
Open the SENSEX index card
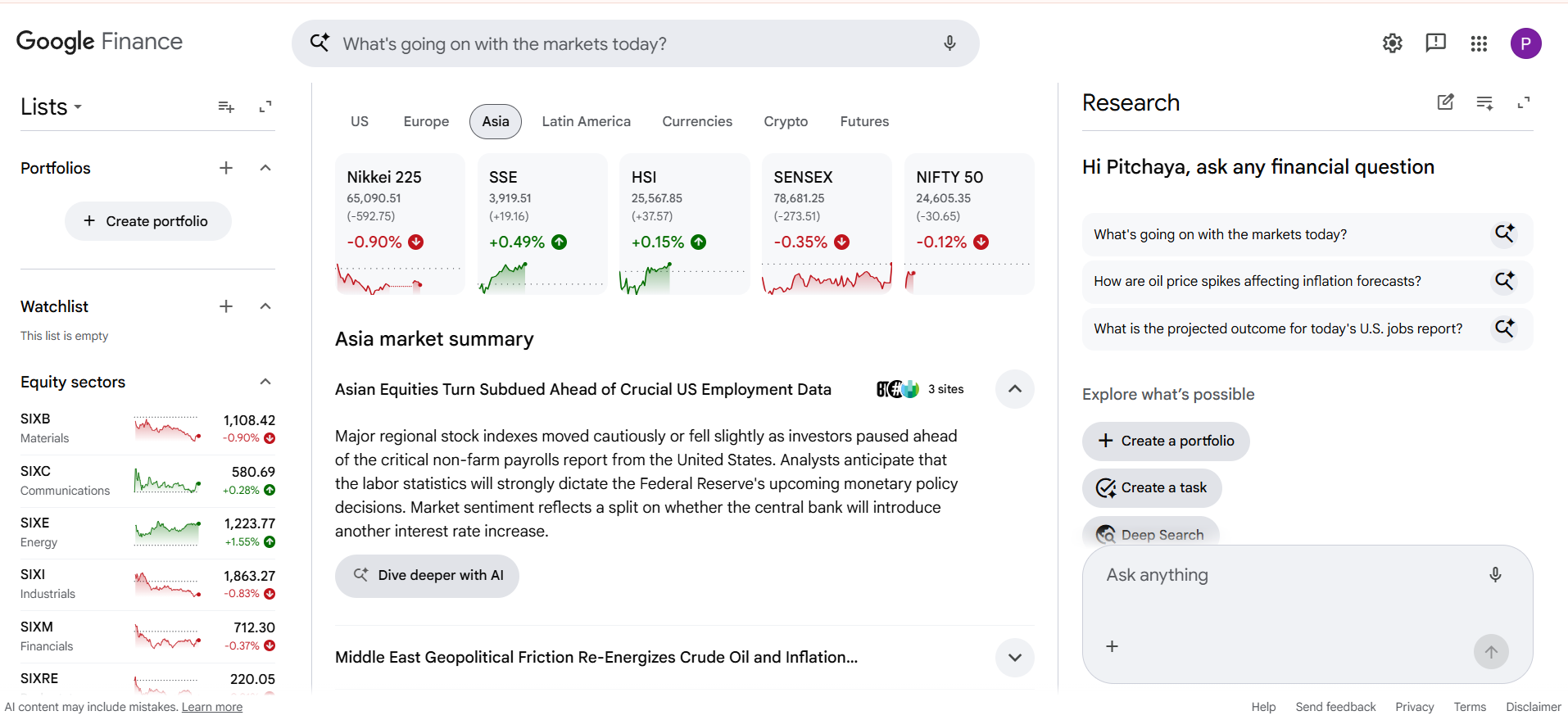[x=827, y=224]
